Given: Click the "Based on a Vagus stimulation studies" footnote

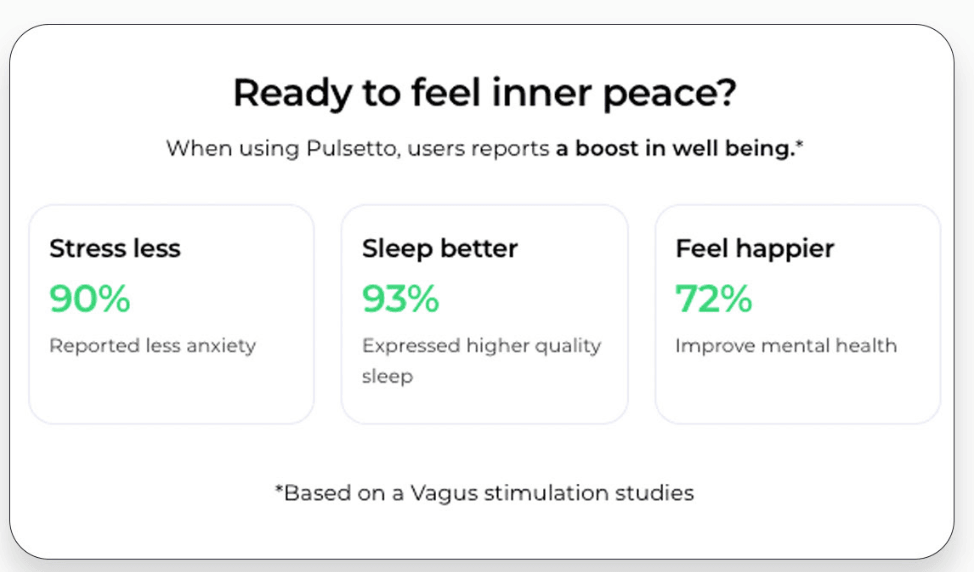Looking at the screenshot, I should 485,493.
